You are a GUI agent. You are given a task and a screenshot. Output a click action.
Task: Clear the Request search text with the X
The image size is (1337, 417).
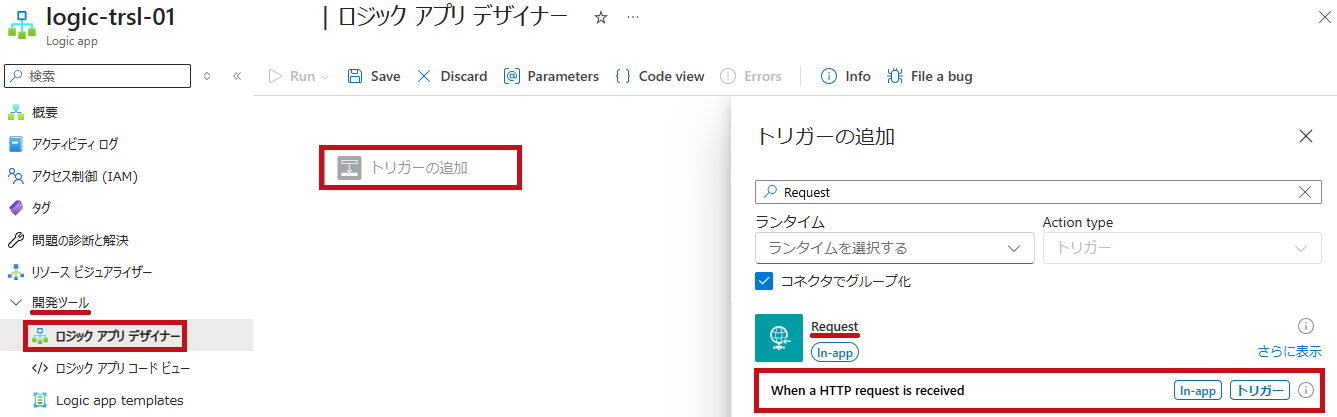coord(1305,192)
